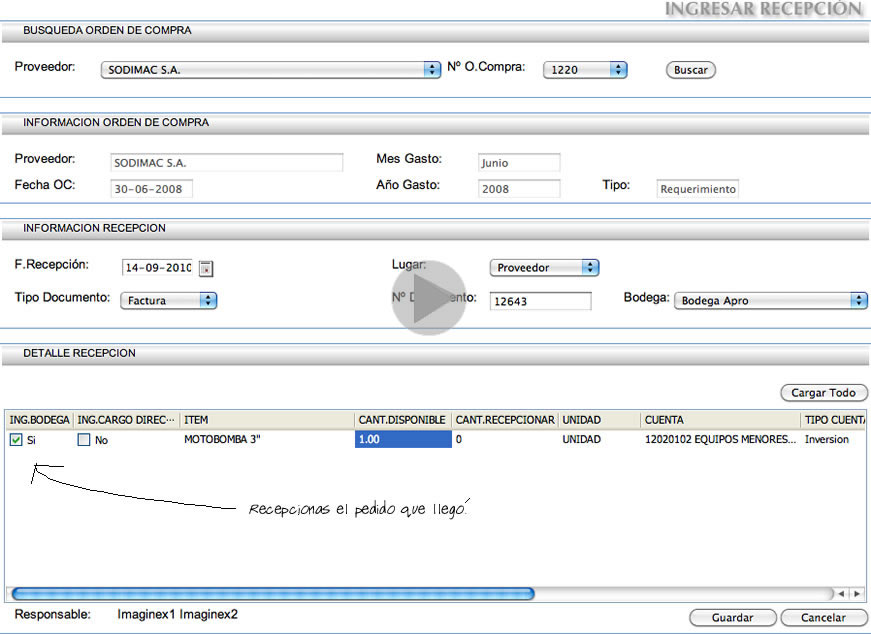The height and width of the screenshot is (634, 871).
Task: Play the video overlay button
Action: pyautogui.click(x=429, y=298)
